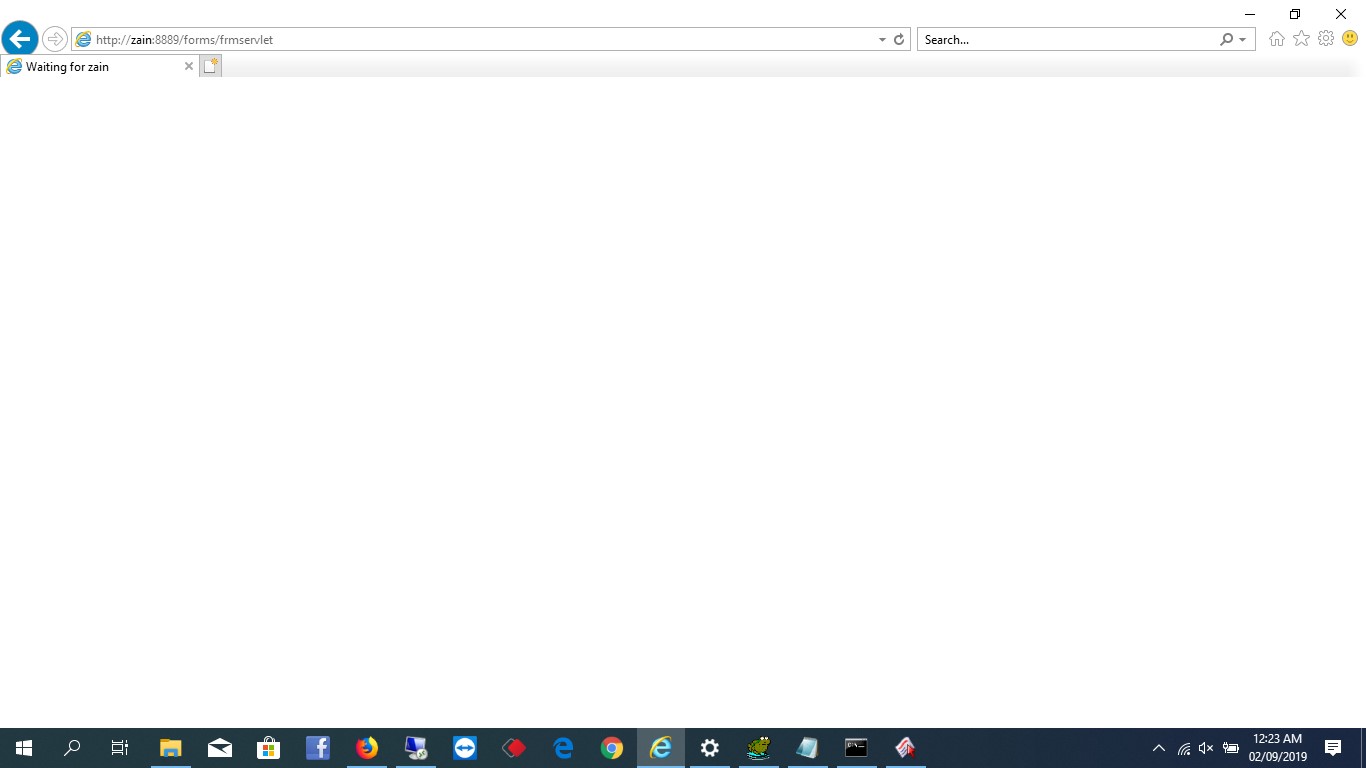Open the Remote Desktop computer icon on taskbar
This screenshot has width=1366, height=768.
[x=416, y=748]
